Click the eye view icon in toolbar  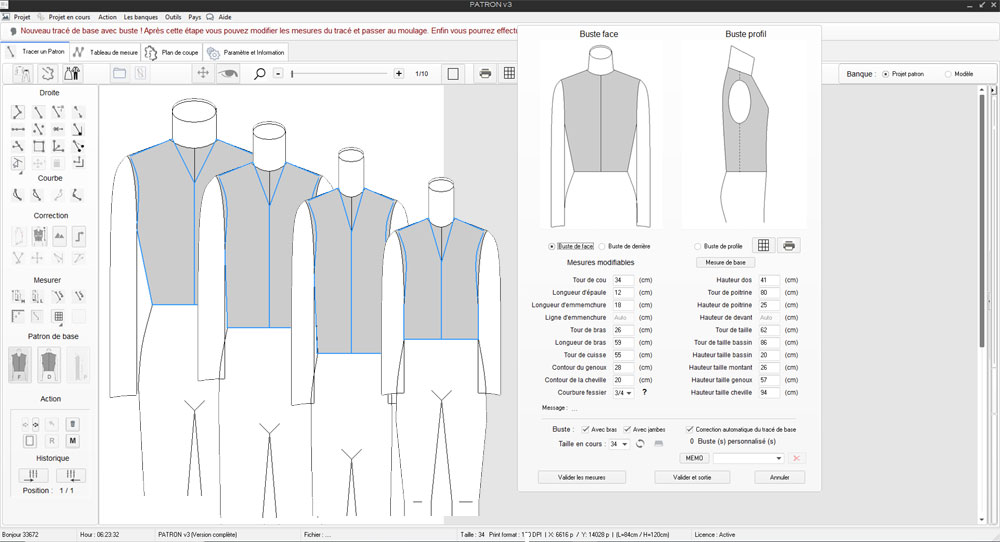[x=230, y=73]
